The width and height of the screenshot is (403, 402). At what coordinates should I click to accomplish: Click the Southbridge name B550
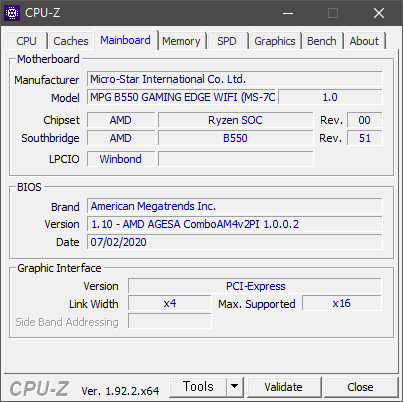[x=235, y=138]
